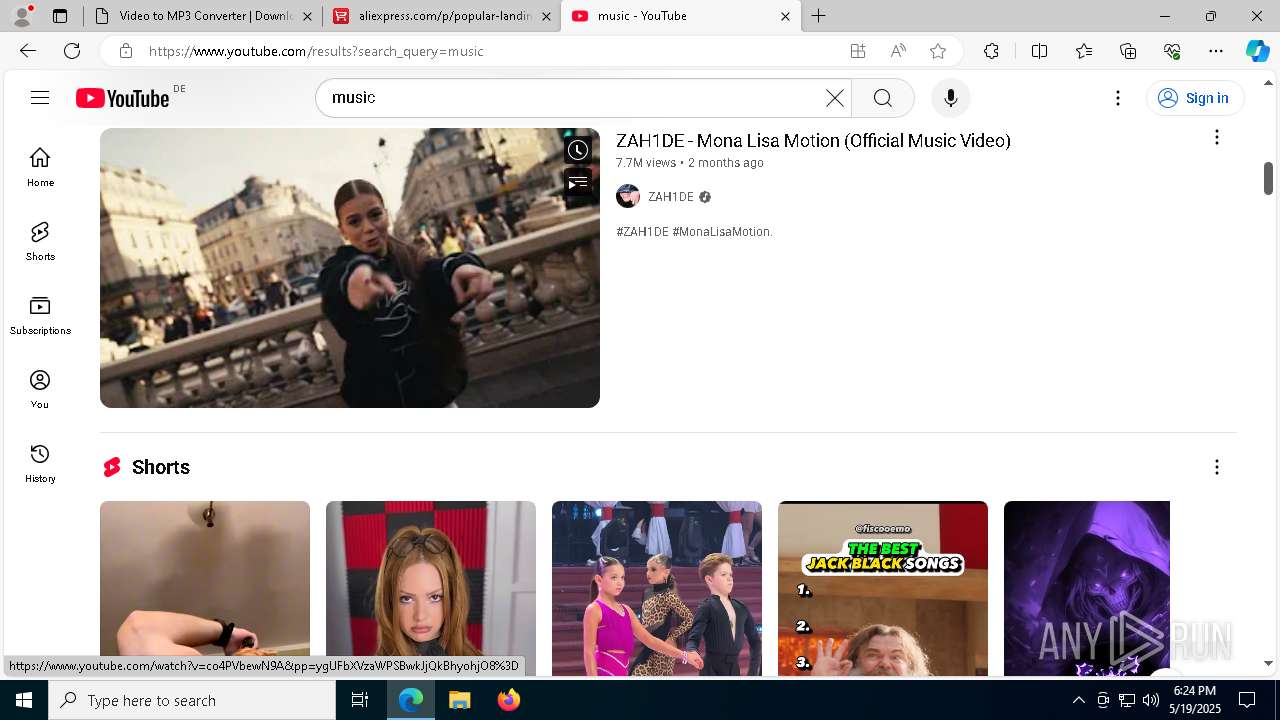Run the search with the magnifier button

tap(883, 98)
